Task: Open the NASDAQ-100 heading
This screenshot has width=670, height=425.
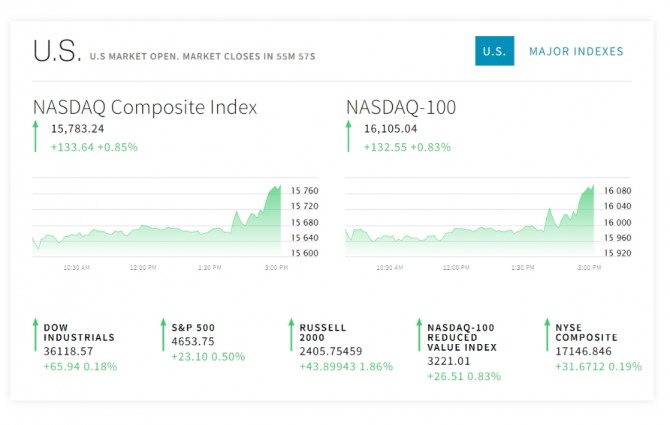Action: (401, 107)
